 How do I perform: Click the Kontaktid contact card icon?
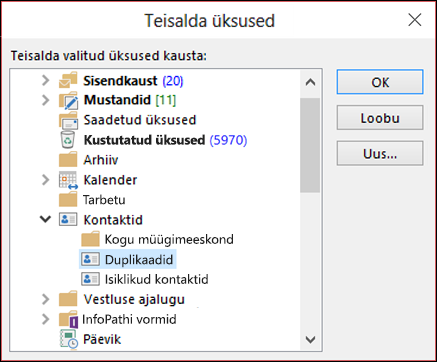pos(68,220)
